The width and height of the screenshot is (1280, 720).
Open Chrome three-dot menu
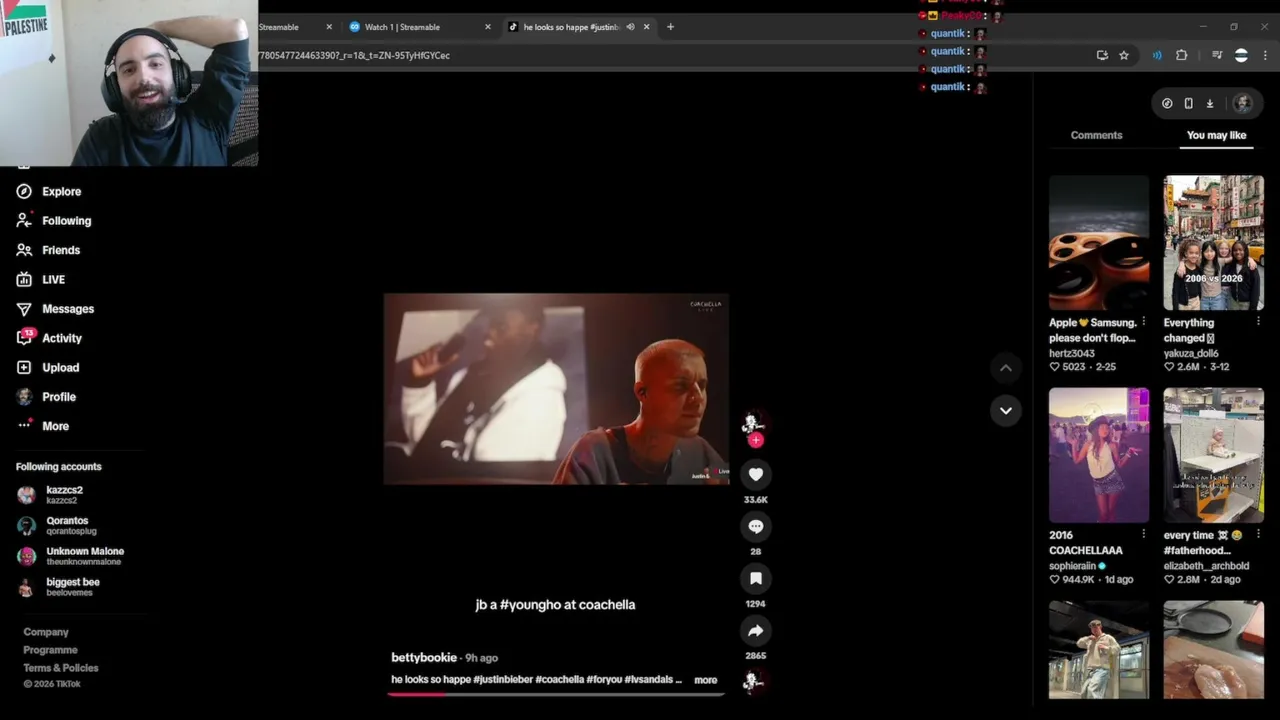[1265, 55]
